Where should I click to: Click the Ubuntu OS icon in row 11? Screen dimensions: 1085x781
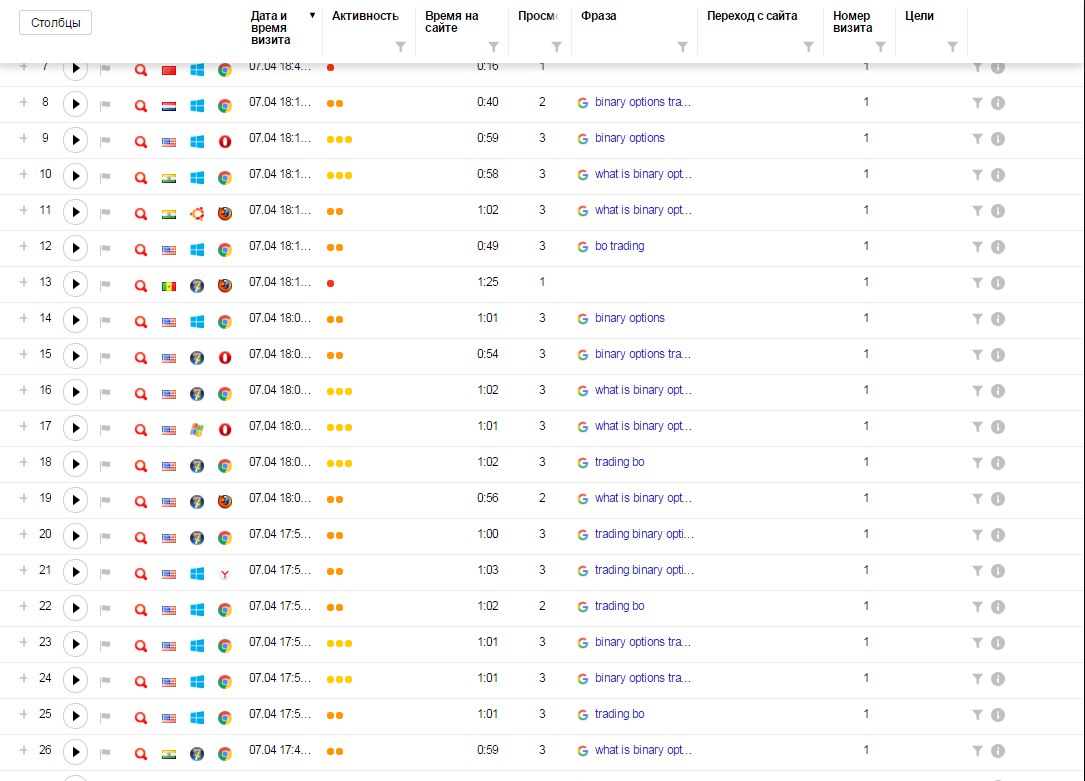pyautogui.click(x=197, y=214)
